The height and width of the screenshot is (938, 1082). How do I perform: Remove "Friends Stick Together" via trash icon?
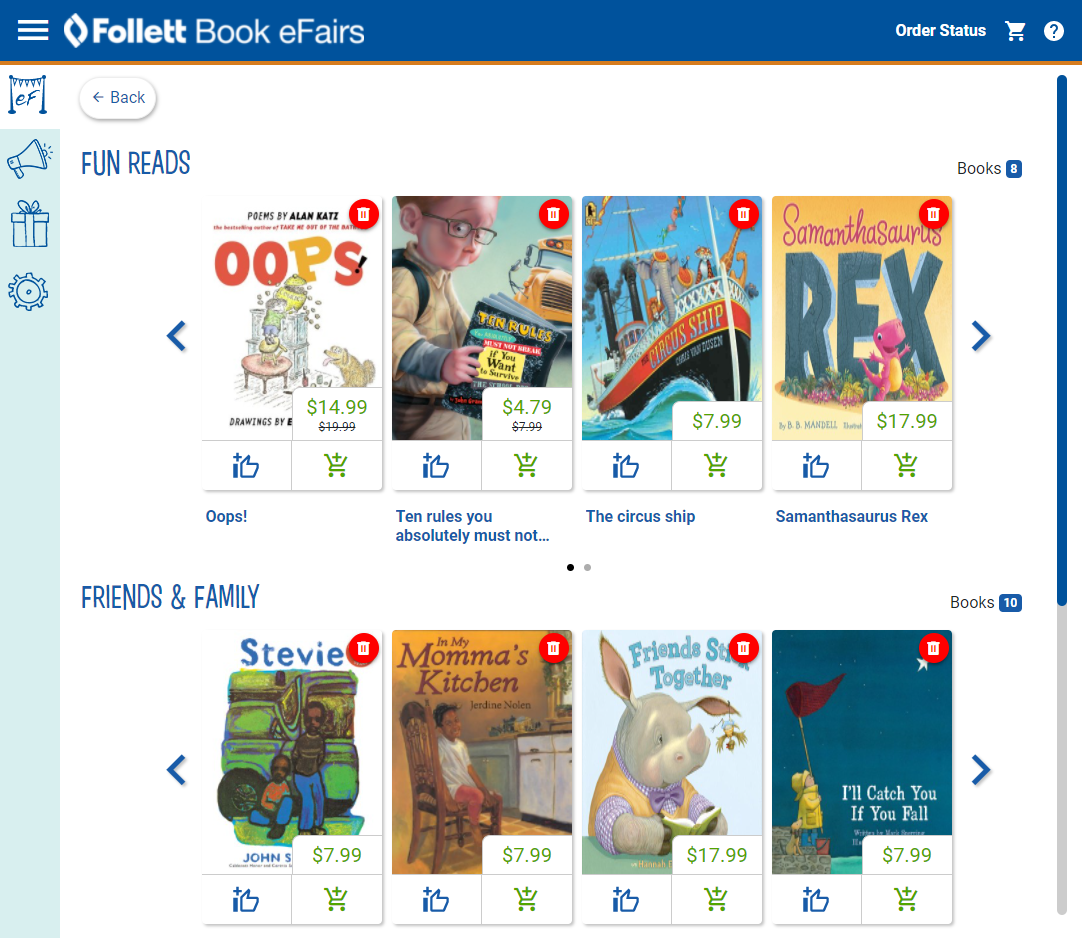point(744,648)
